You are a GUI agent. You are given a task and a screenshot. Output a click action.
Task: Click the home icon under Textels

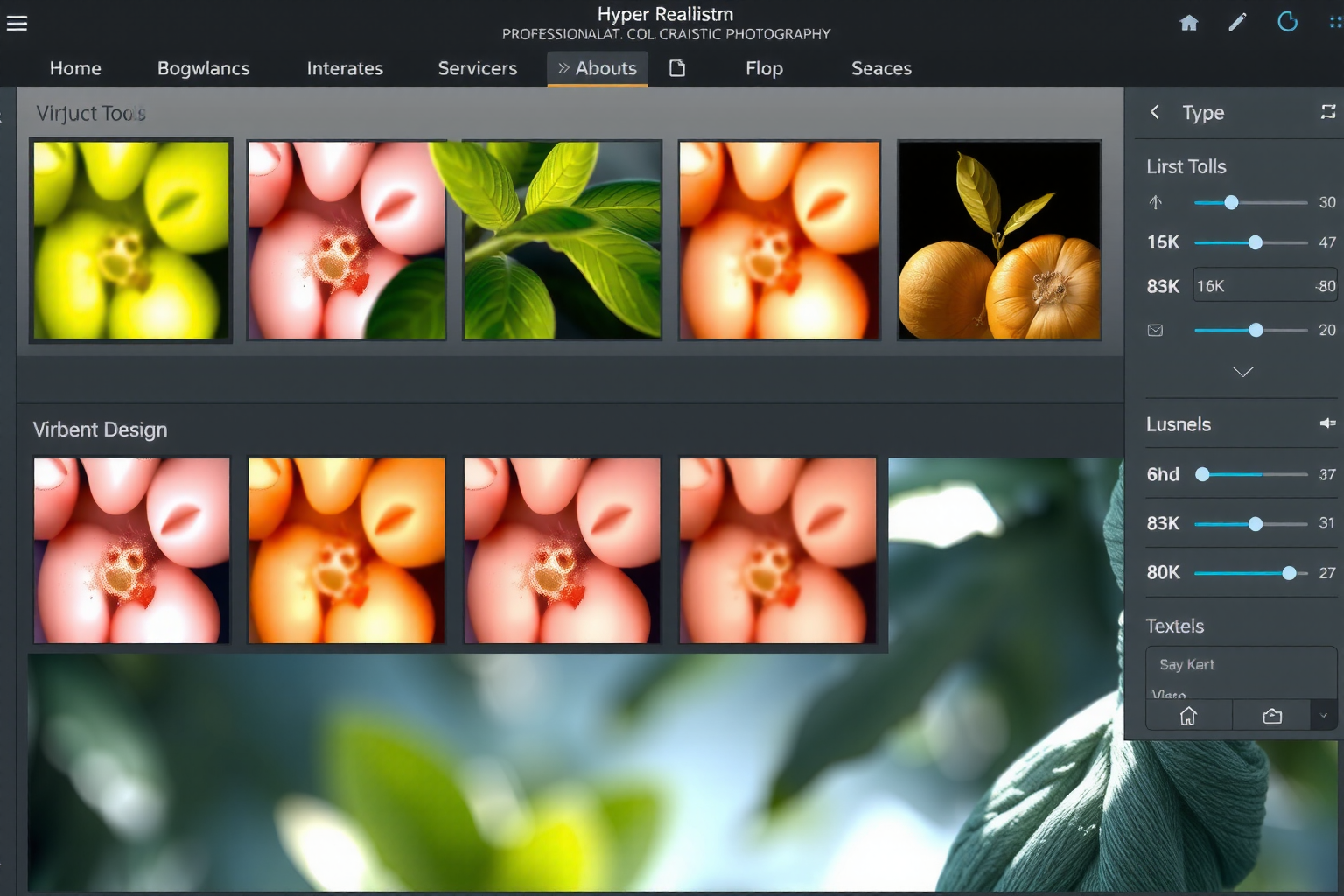pos(1188,716)
